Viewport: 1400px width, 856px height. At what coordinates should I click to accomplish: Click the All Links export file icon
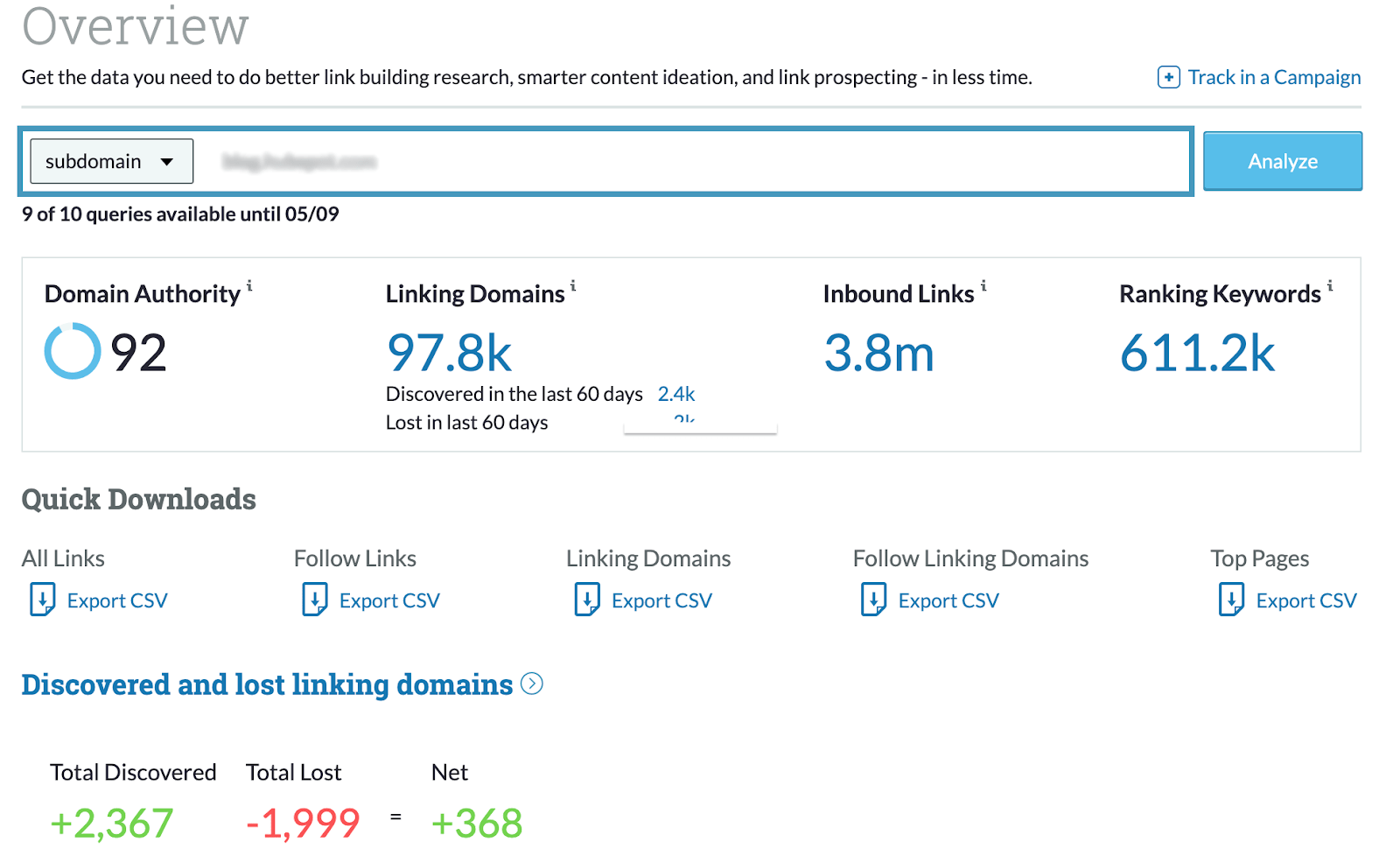pos(42,600)
